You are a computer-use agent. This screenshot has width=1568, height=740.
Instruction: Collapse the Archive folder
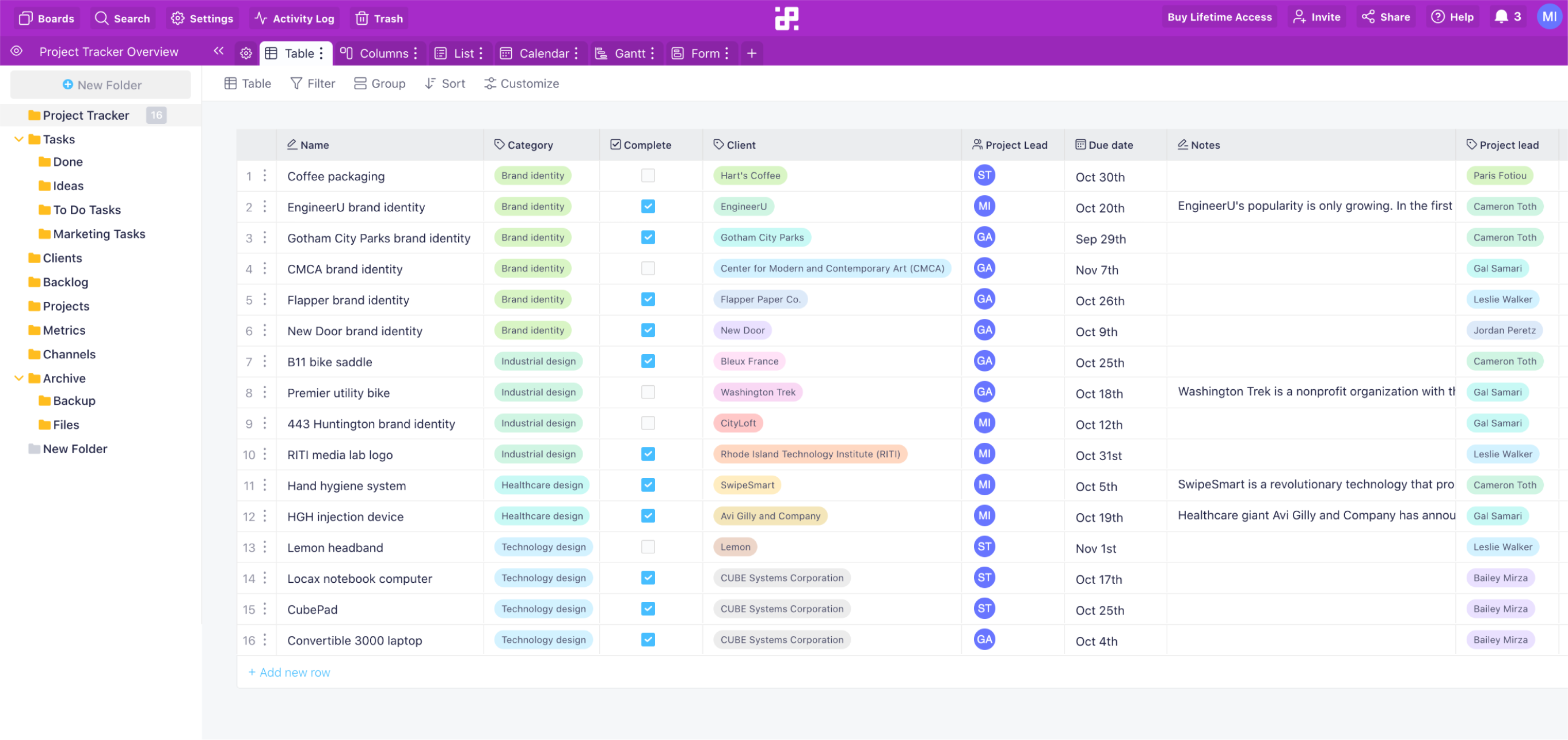pyautogui.click(x=18, y=378)
